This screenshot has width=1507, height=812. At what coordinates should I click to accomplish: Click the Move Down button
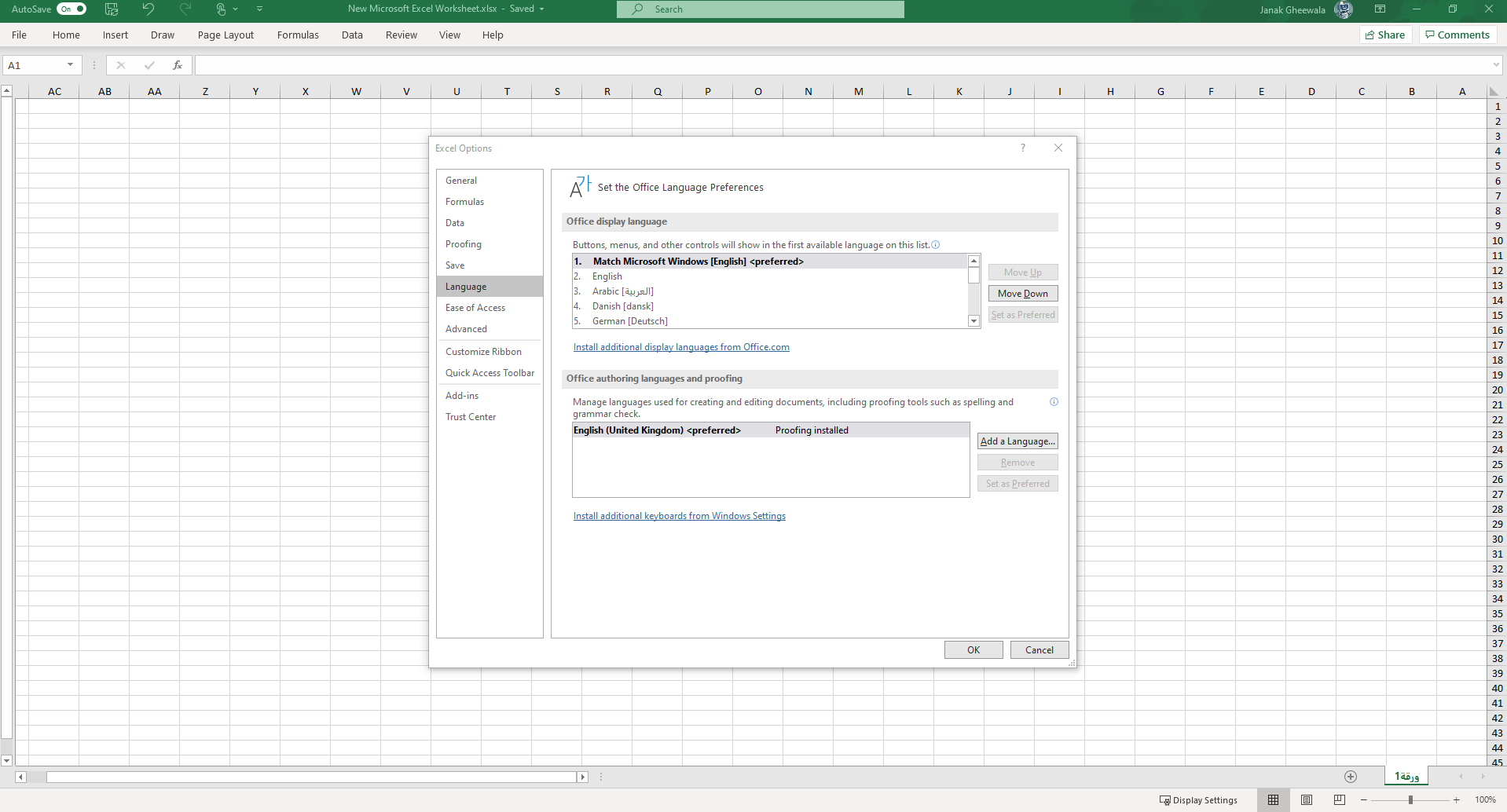1023,293
